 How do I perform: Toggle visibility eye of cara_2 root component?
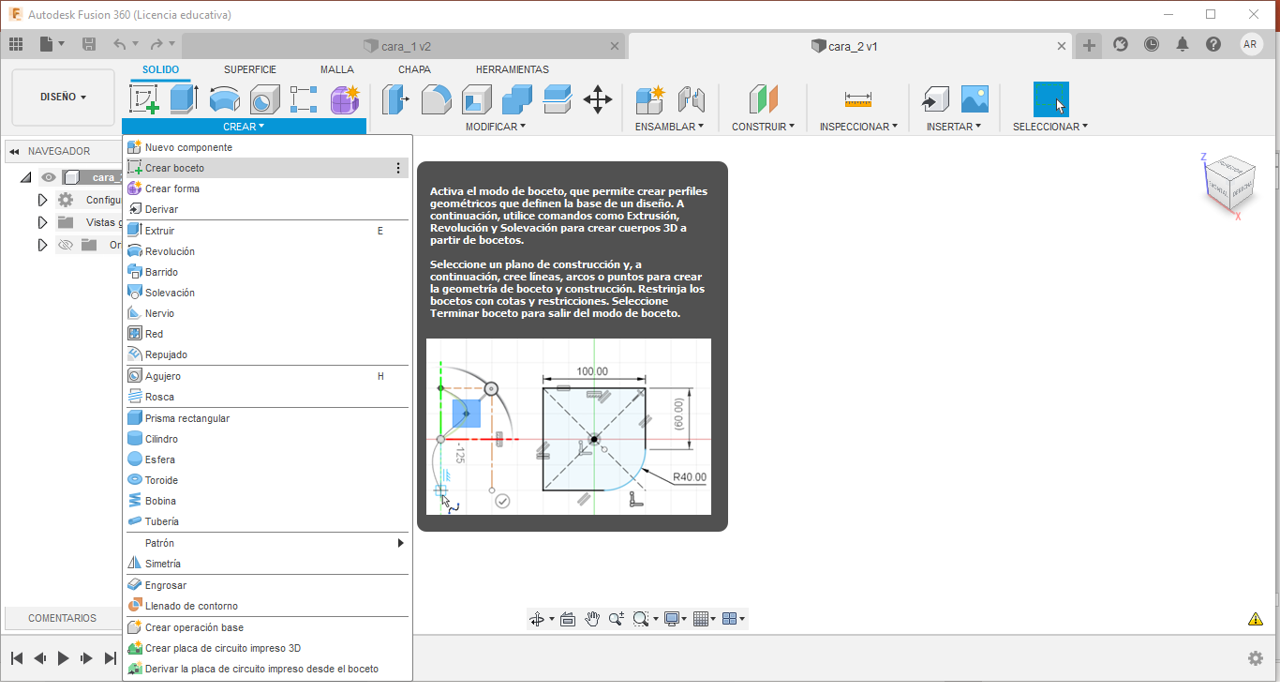[48, 177]
